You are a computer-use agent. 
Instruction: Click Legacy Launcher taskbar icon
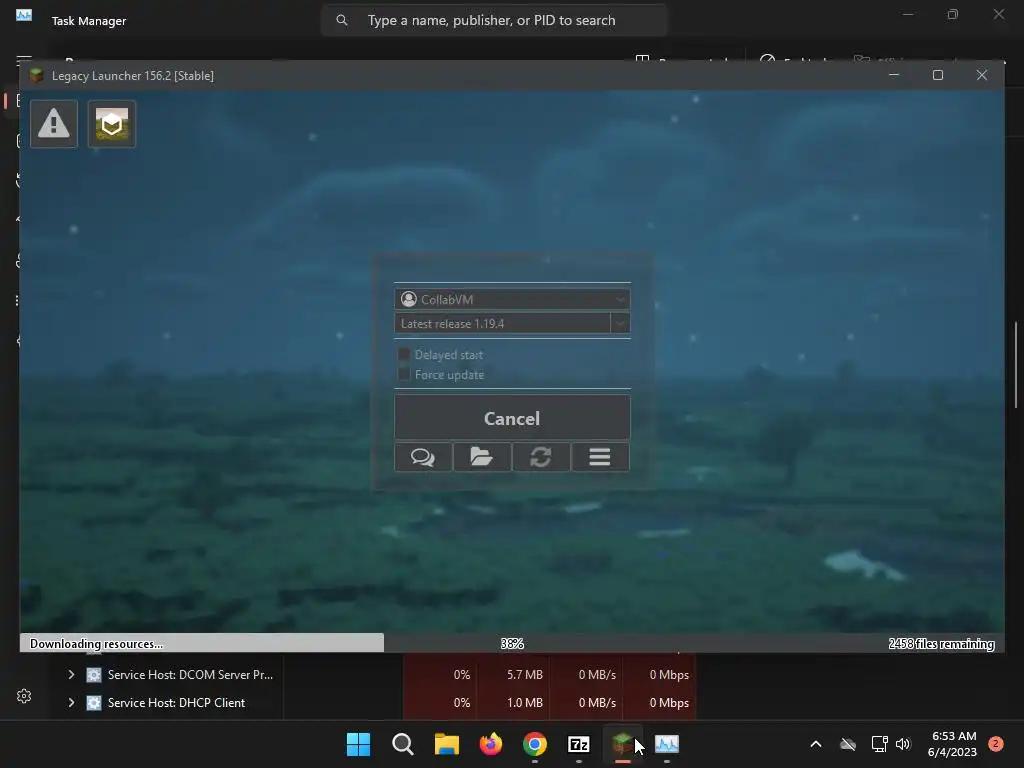click(622, 744)
